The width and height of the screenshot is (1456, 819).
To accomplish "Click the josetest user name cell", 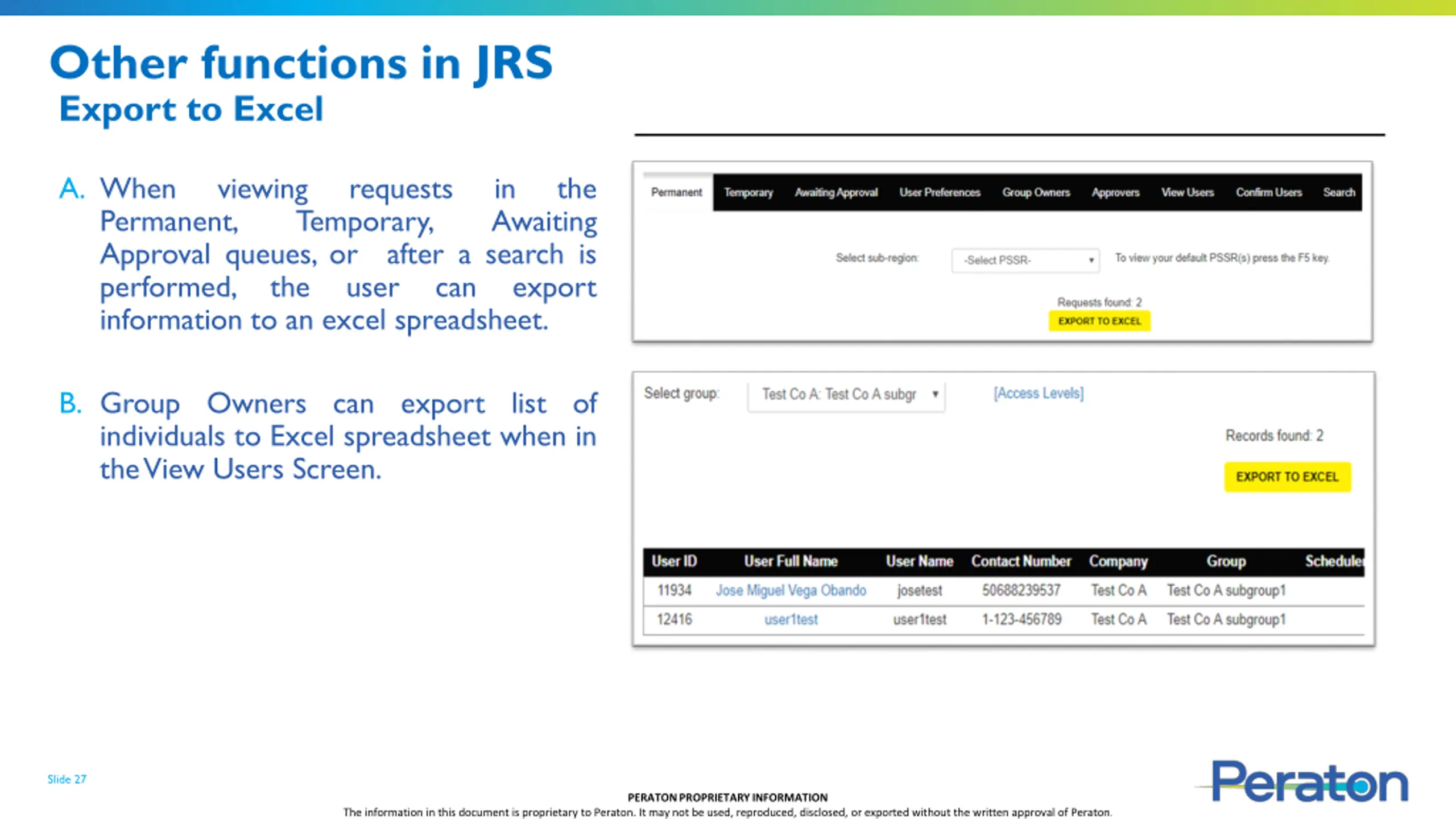I will 919,591.
